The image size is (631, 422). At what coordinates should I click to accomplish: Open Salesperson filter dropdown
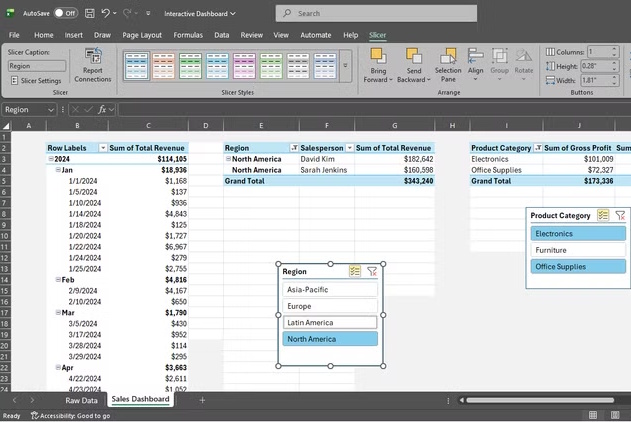[349, 148]
